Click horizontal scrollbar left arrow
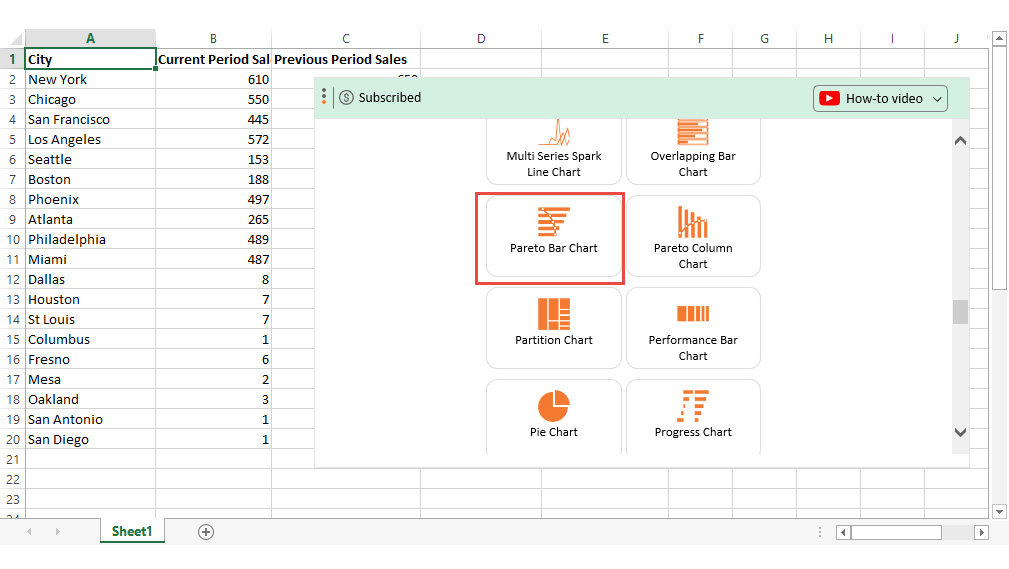 [843, 532]
